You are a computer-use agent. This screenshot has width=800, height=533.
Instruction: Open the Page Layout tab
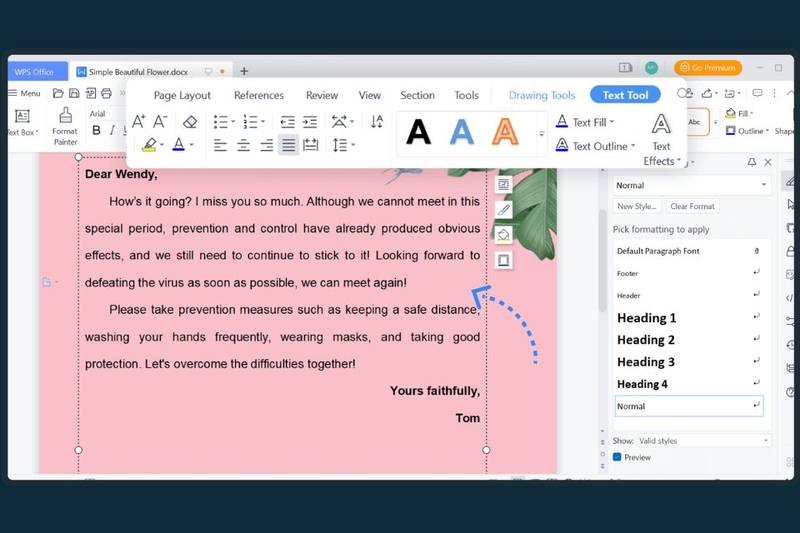tap(182, 95)
